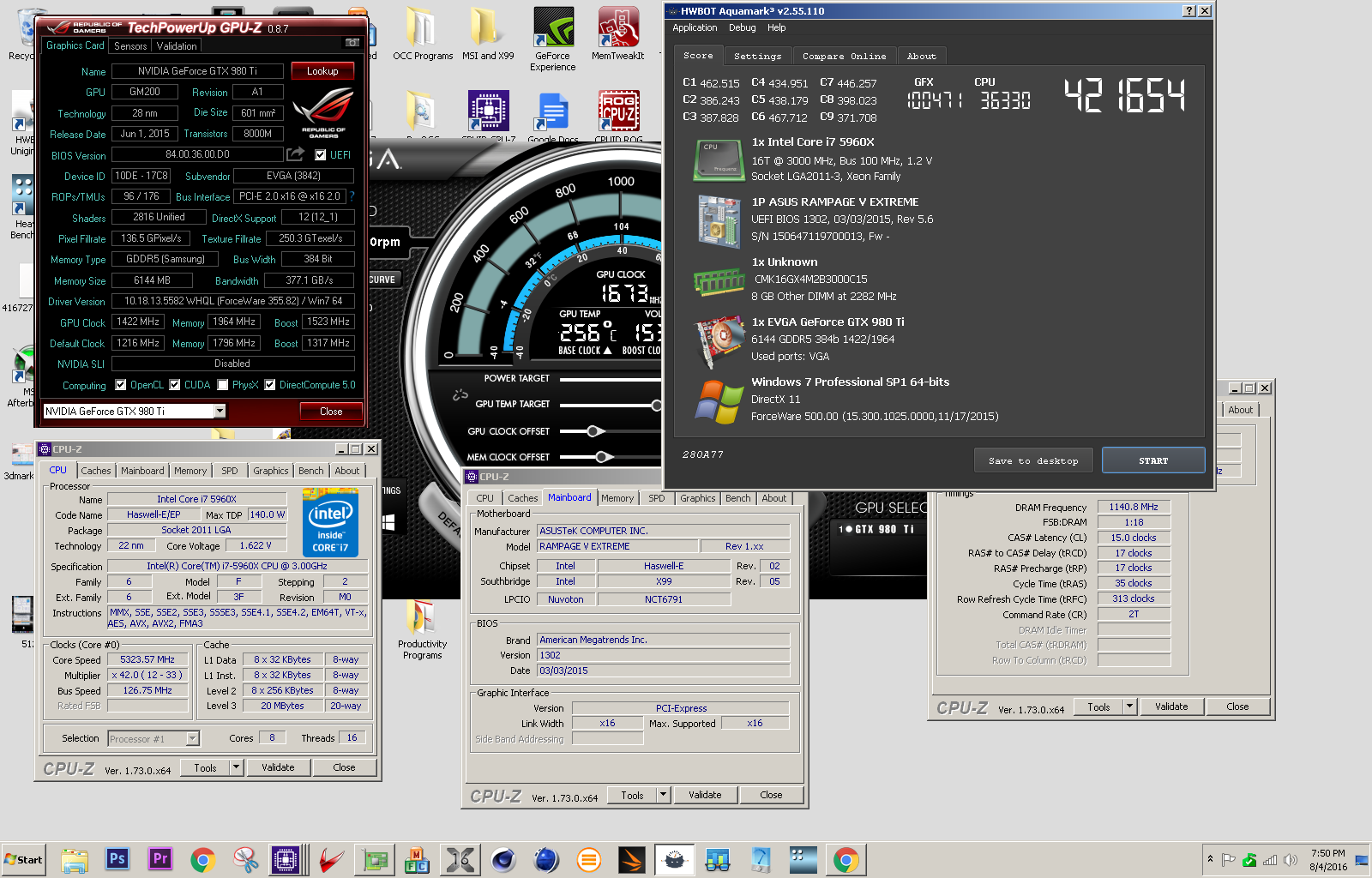Screen dimensions: 1372x878
Task: Click the Lookup button in GPU-Z
Action: click(x=322, y=71)
